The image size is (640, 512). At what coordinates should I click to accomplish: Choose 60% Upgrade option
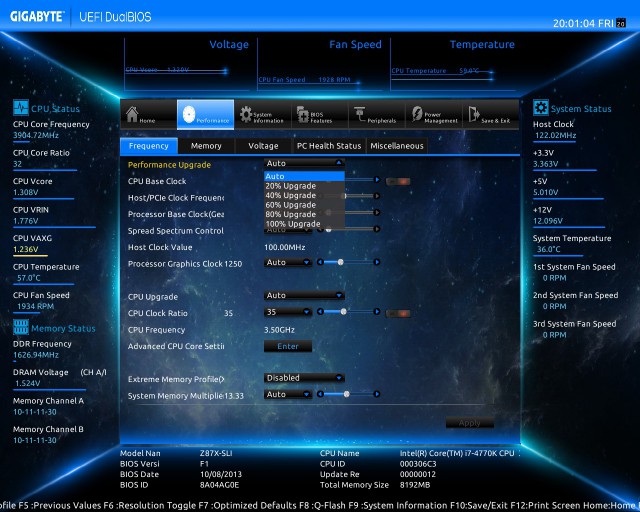pyautogui.click(x=304, y=205)
